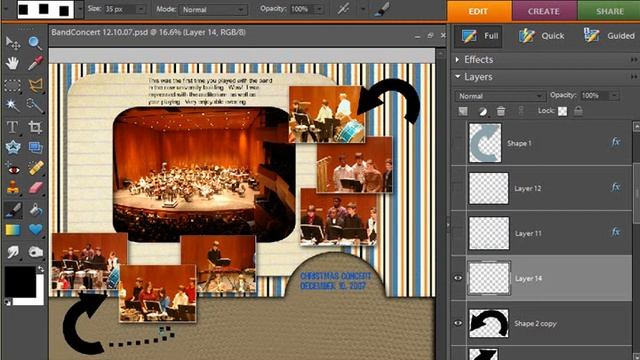Switch to CREATE tab

click(544, 11)
